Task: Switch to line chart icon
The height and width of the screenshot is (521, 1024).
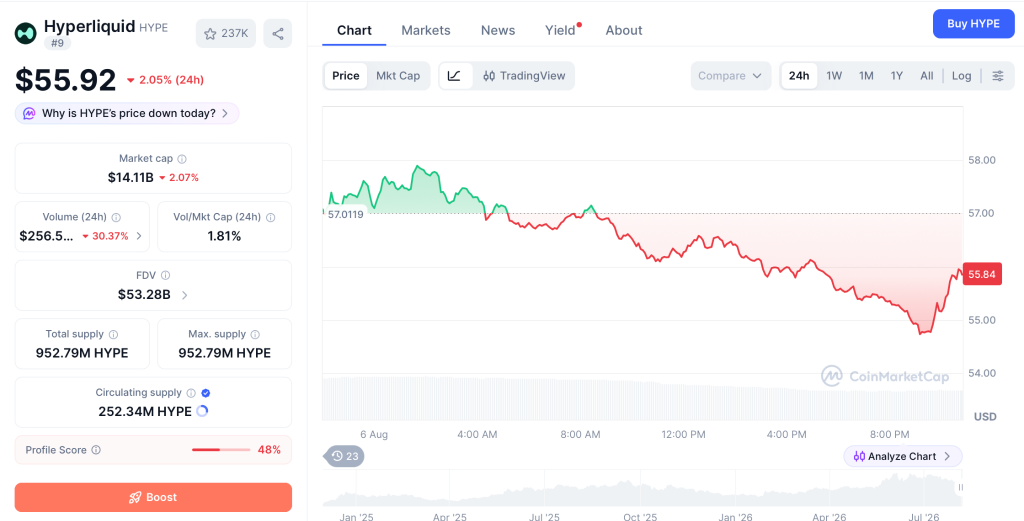Action: coord(455,76)
